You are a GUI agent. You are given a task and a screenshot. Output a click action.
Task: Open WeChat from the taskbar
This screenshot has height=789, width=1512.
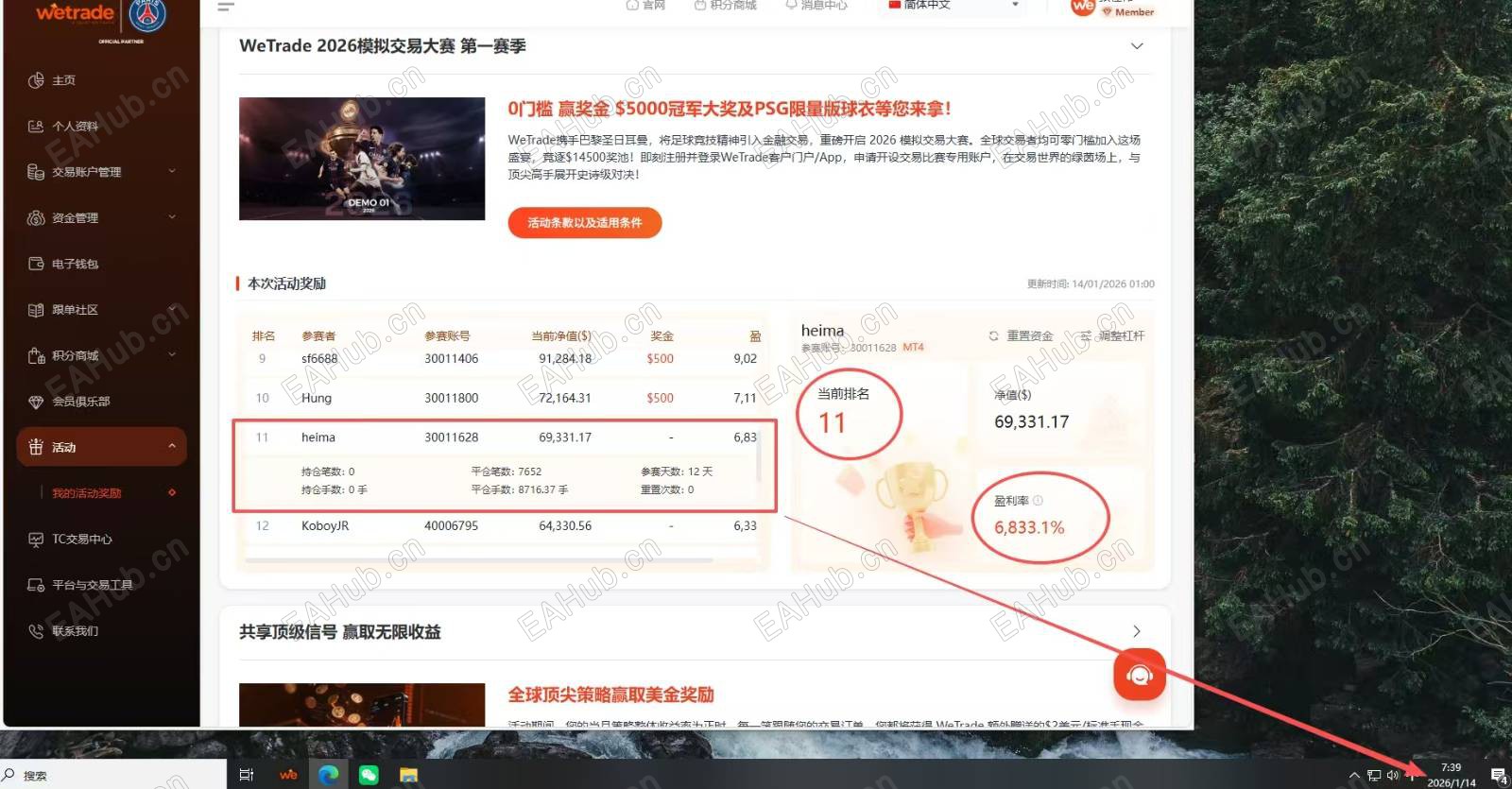pyautogui.click(x=369, y=775)
